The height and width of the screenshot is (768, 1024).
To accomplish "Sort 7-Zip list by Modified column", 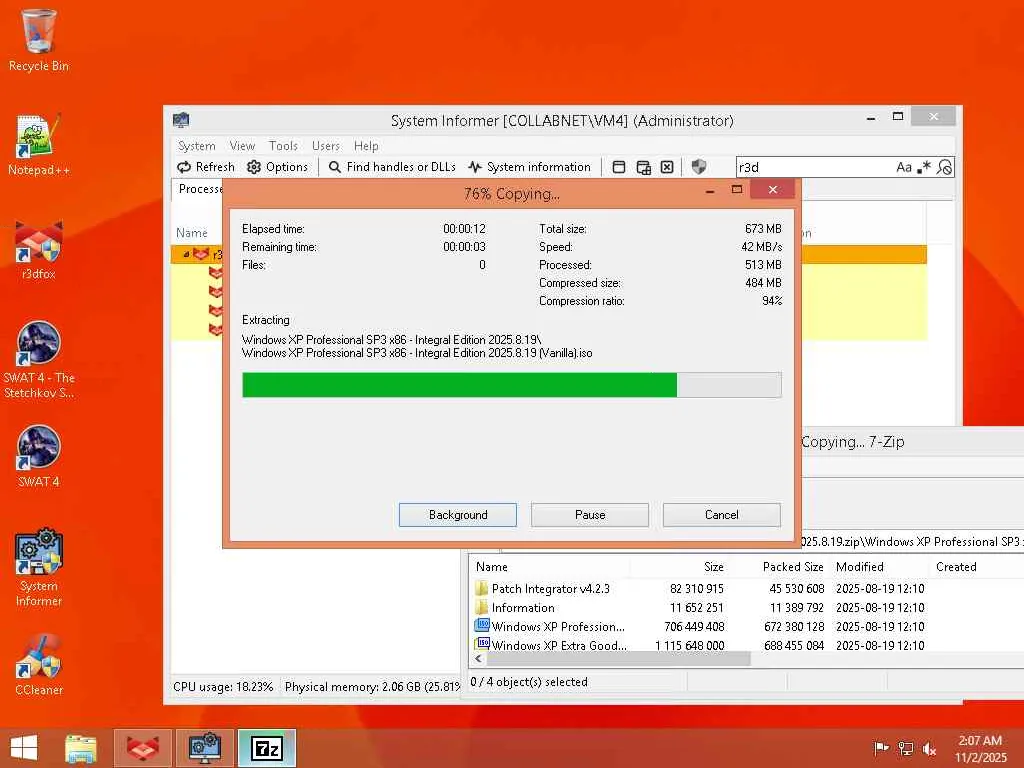I will 859,567.
